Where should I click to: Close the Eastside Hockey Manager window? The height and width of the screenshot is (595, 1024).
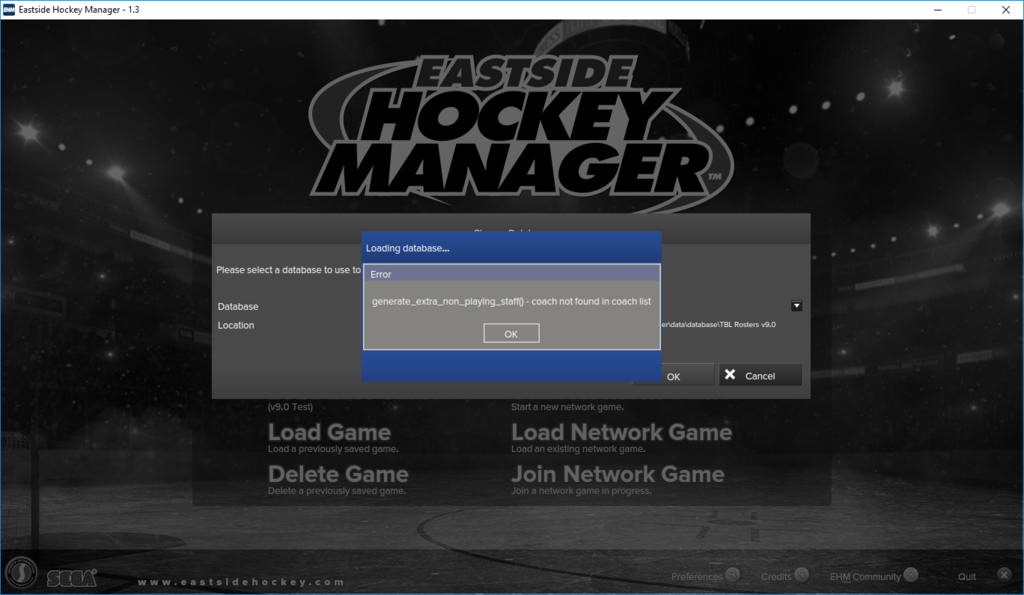1006,10
